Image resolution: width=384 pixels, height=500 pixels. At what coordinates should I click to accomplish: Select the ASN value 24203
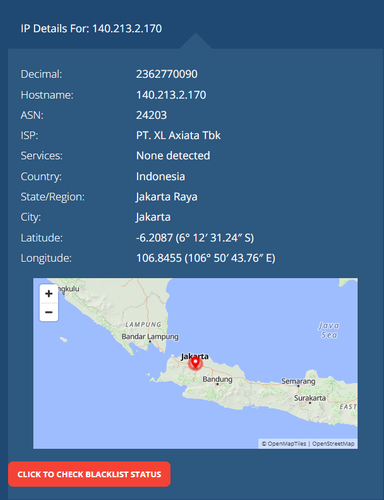tap(151, 115)
